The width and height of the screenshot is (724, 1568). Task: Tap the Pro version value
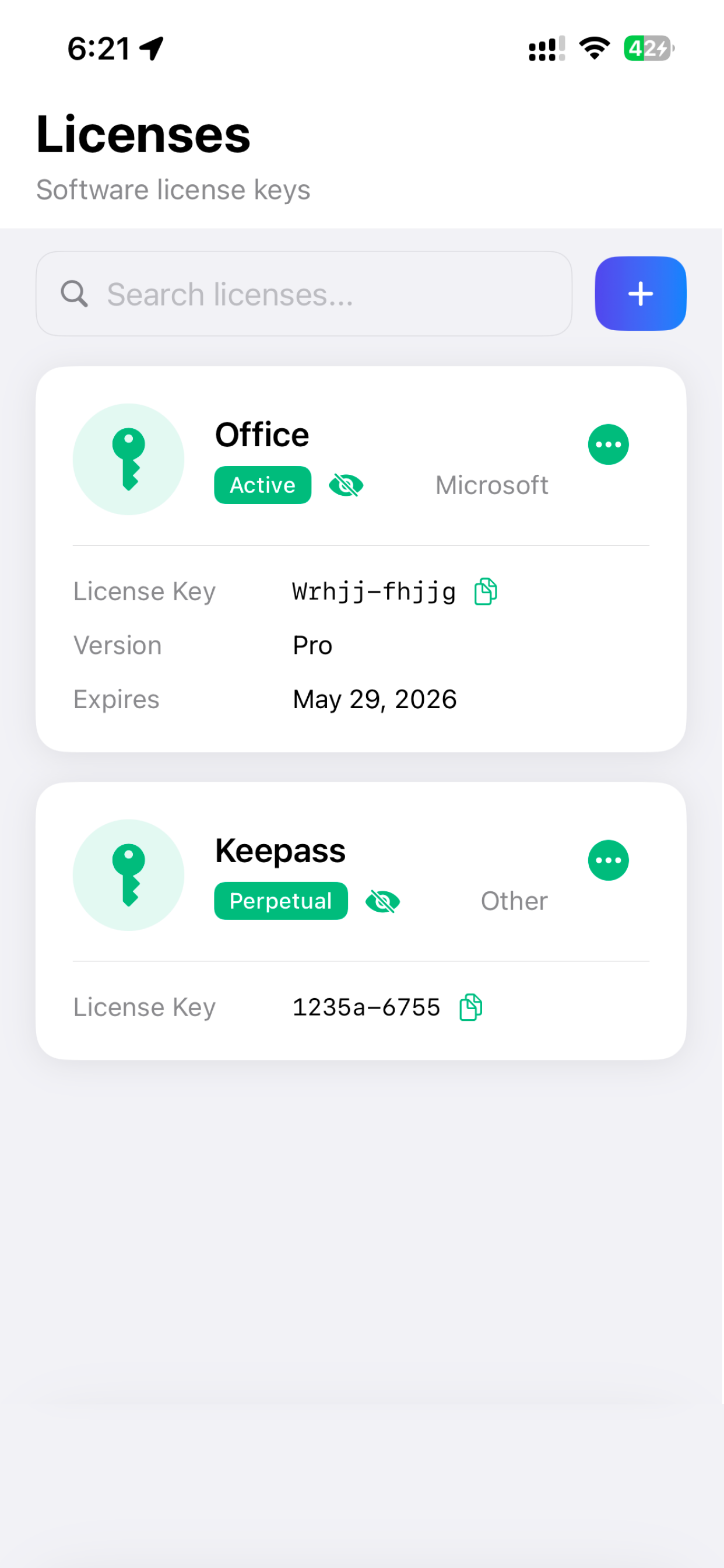pos(312,645)
